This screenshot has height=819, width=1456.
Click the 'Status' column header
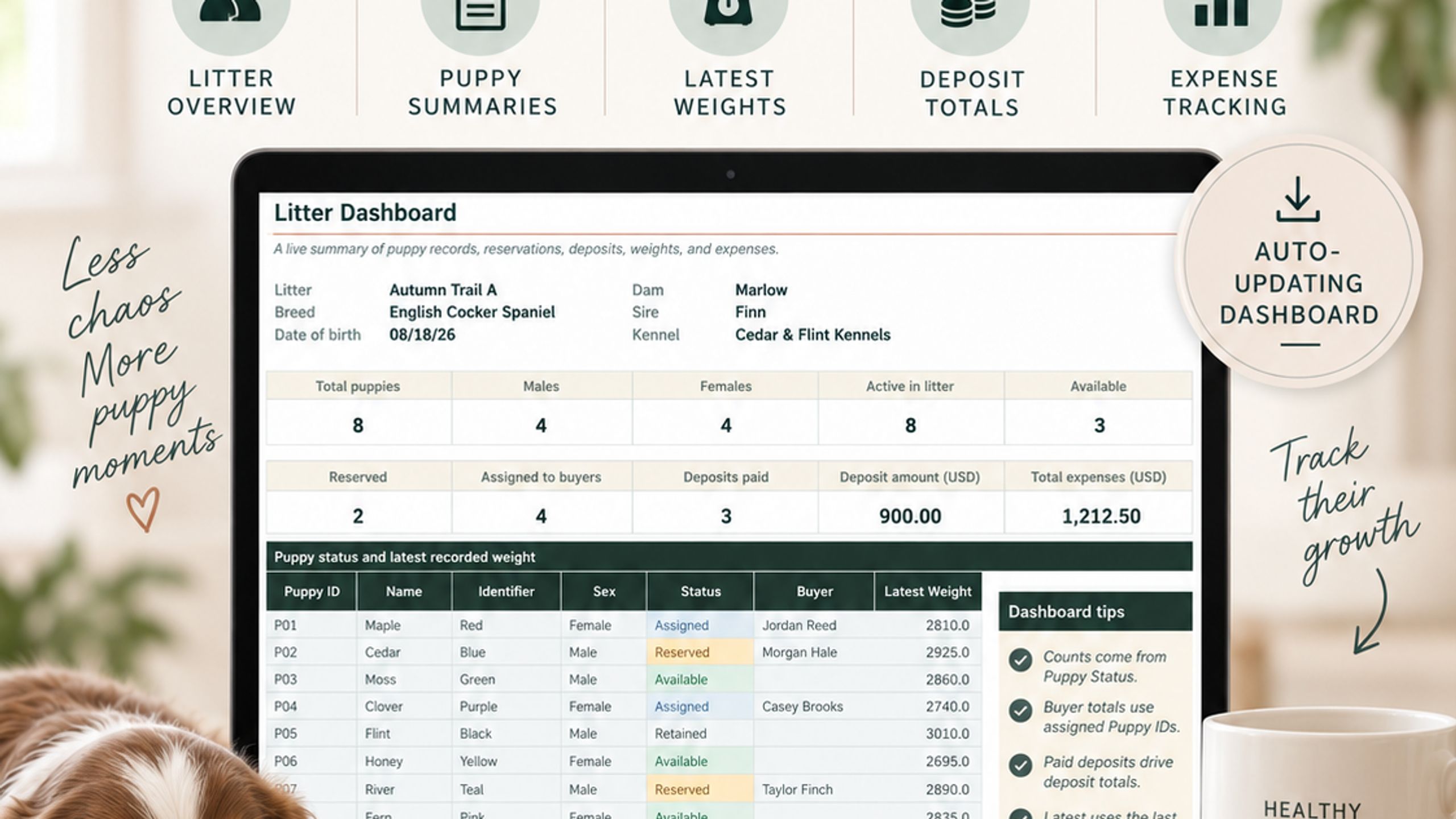click(x=701, y=591)
